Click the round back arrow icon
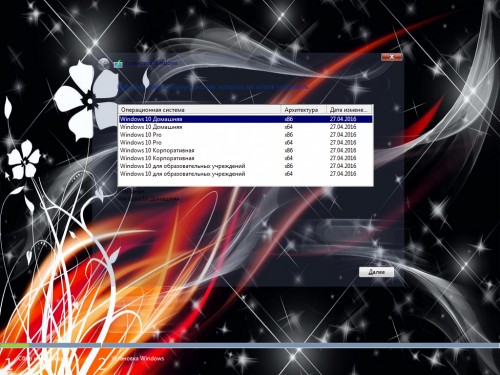Viewport: 500px width, 375px height. click(x=104, y=63)
